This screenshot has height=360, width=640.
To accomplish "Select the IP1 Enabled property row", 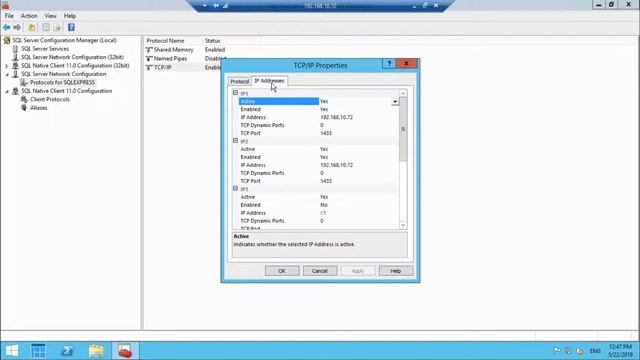I will pyautogui.click(x=318, y=109).
